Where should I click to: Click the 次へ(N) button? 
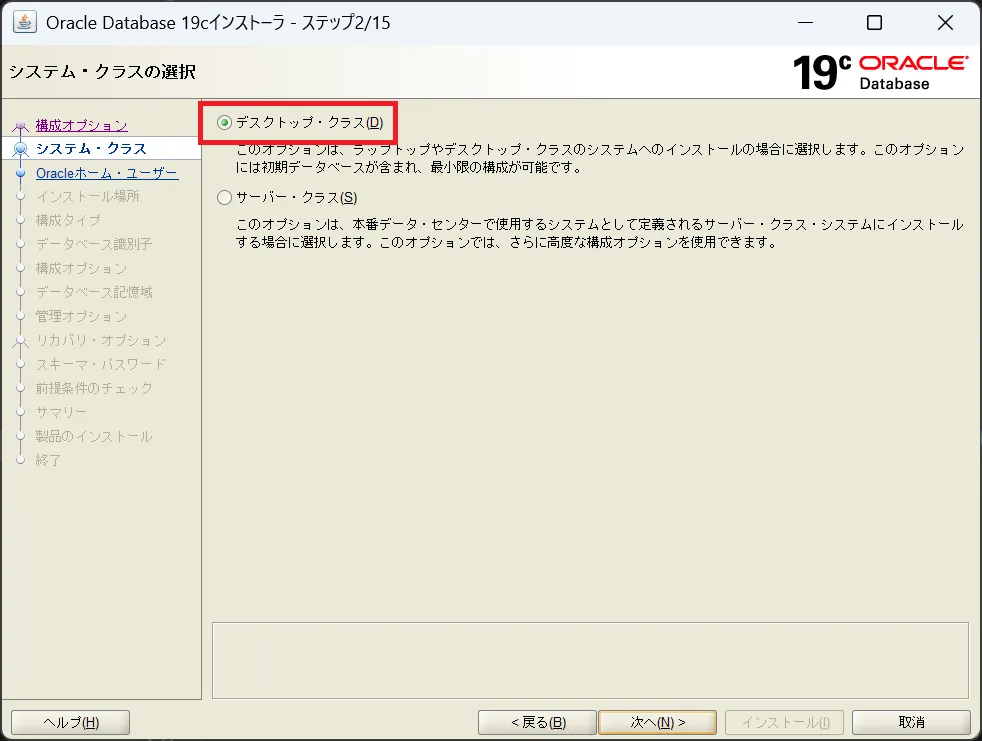click(657, 722)
